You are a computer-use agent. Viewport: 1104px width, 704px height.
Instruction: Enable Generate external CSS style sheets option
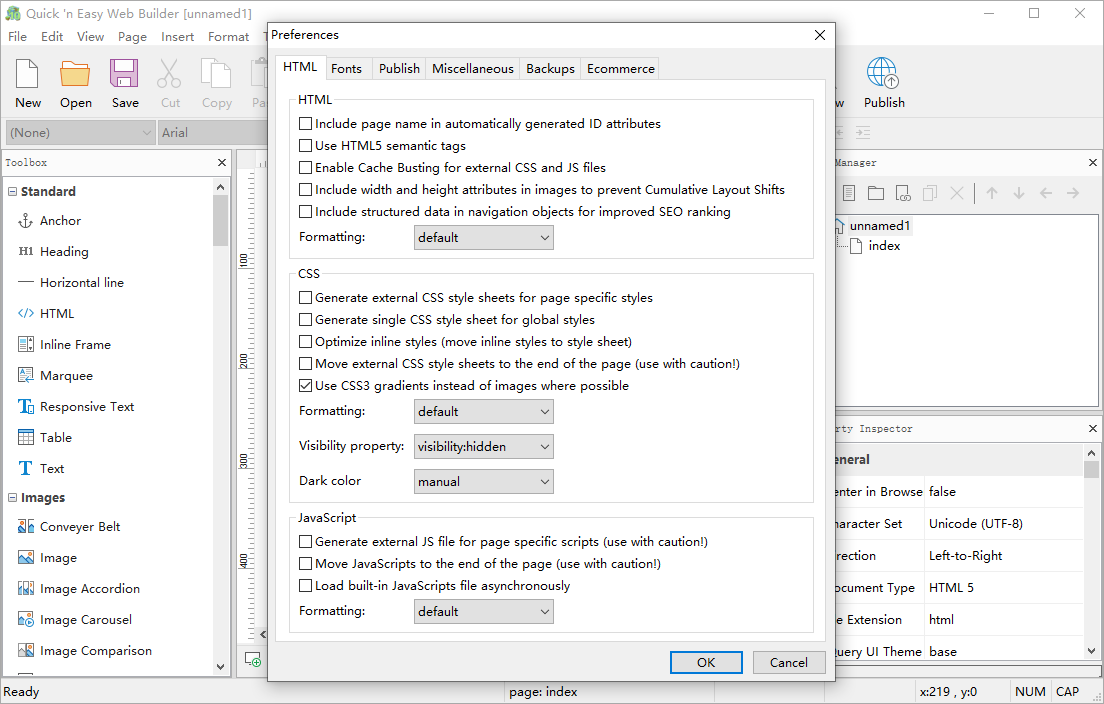click(306, 297)
